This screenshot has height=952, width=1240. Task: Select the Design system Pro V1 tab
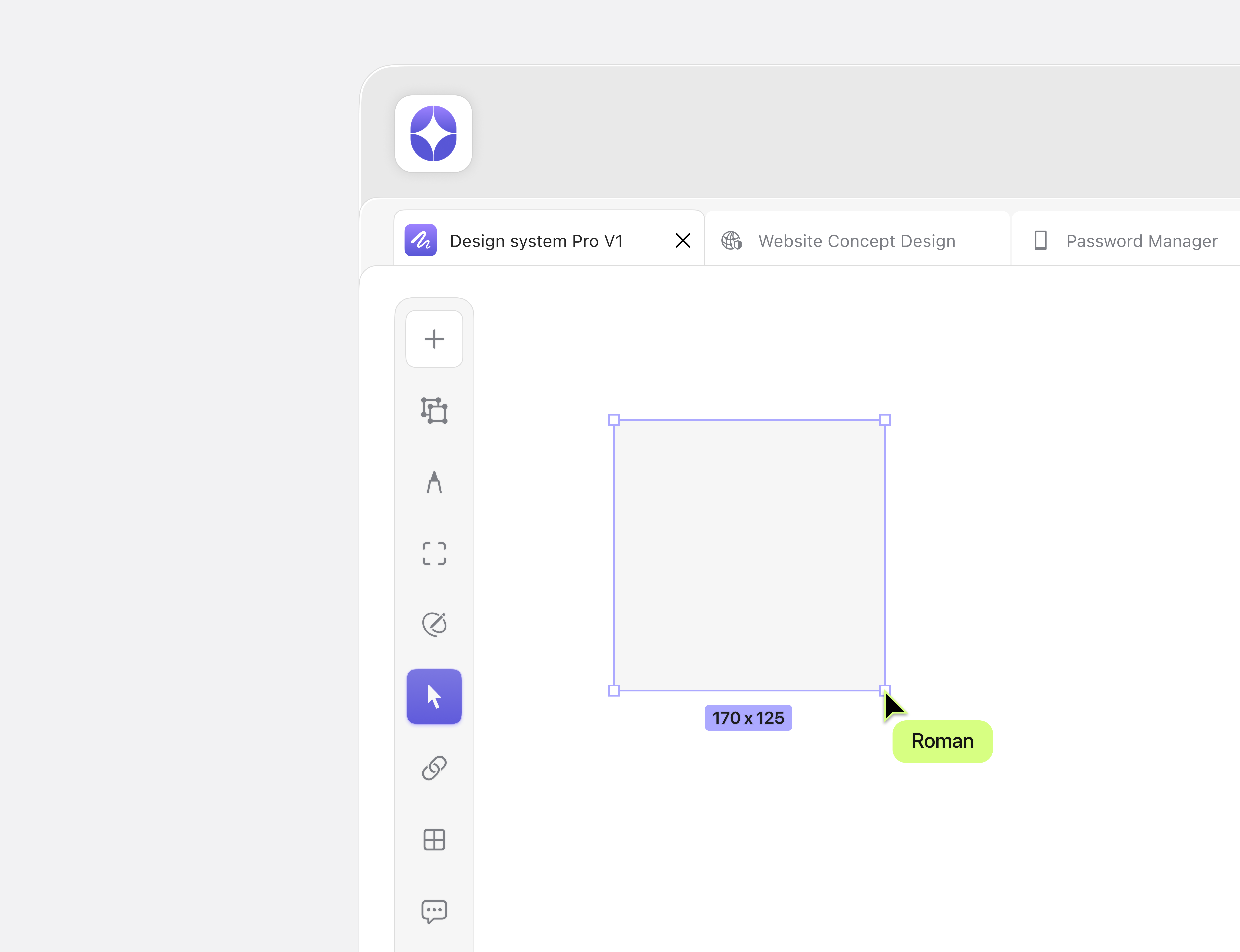pyautogui.click(x=535, y=240)
